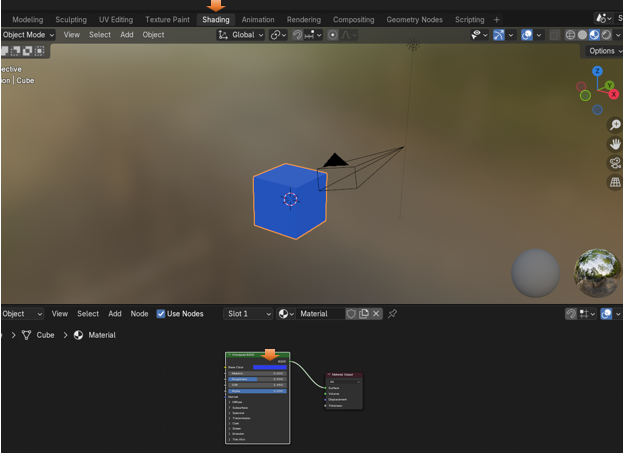This screenshot has height=454, width=623.
Task: Click the blue Z axis gizmo
Action: pos(597,72)
